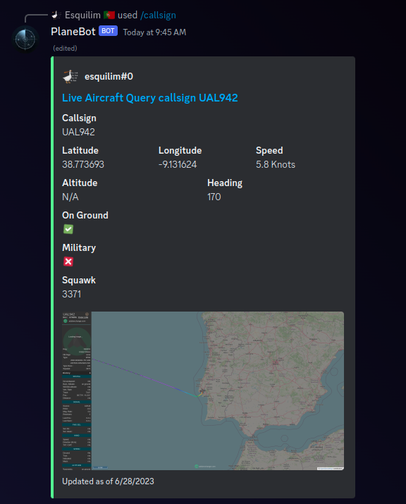Select the heading value 170

tap(214, 197)
